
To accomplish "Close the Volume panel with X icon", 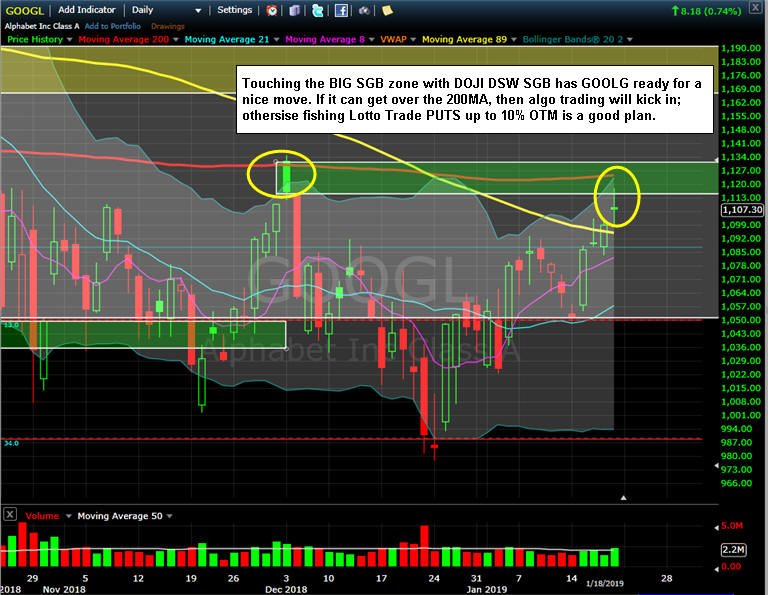I will pyautogui.click(x=10, y=515).
